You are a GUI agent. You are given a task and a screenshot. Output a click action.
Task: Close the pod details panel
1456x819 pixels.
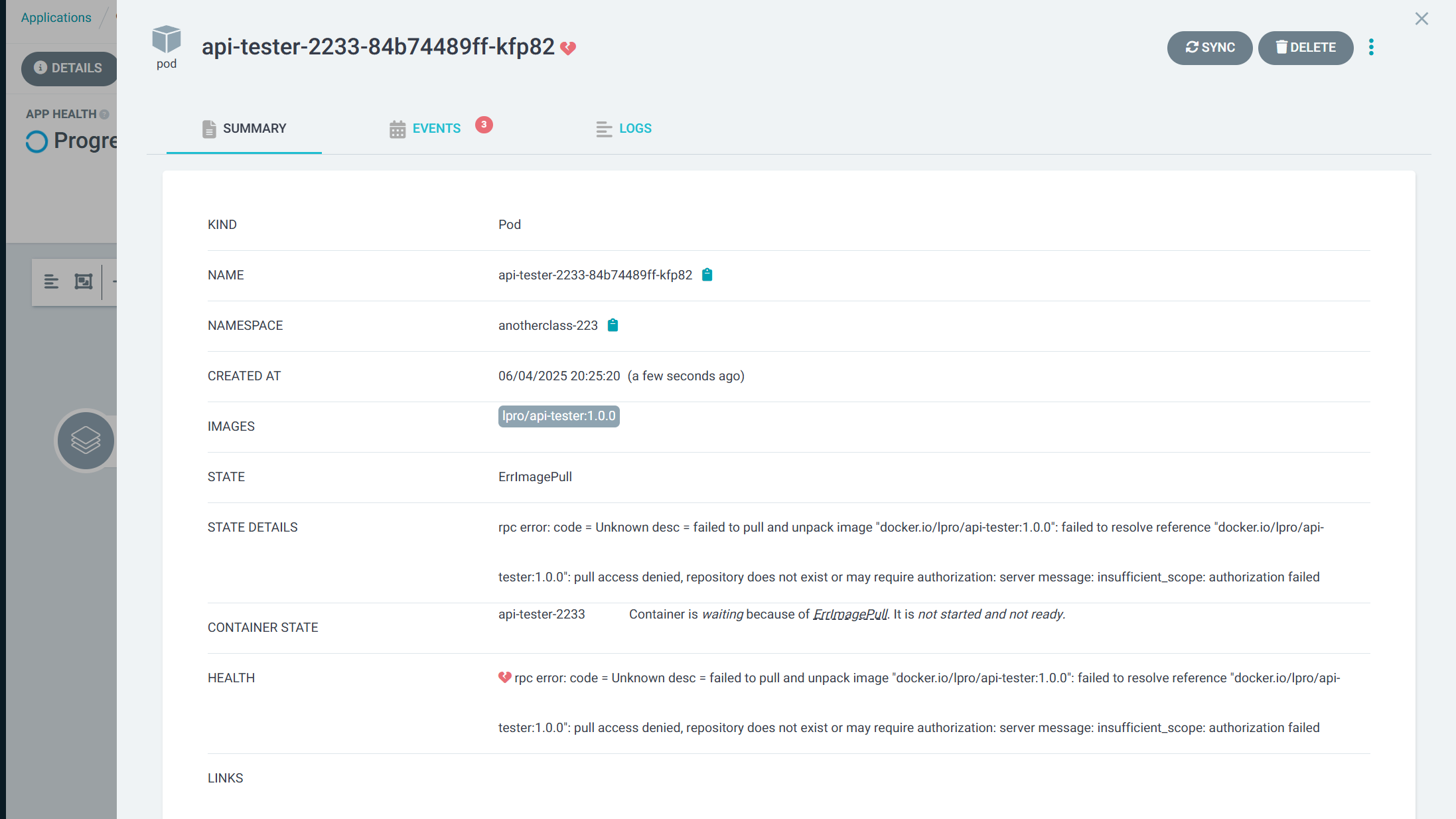pyautogui.click(x=1421, y=19)
